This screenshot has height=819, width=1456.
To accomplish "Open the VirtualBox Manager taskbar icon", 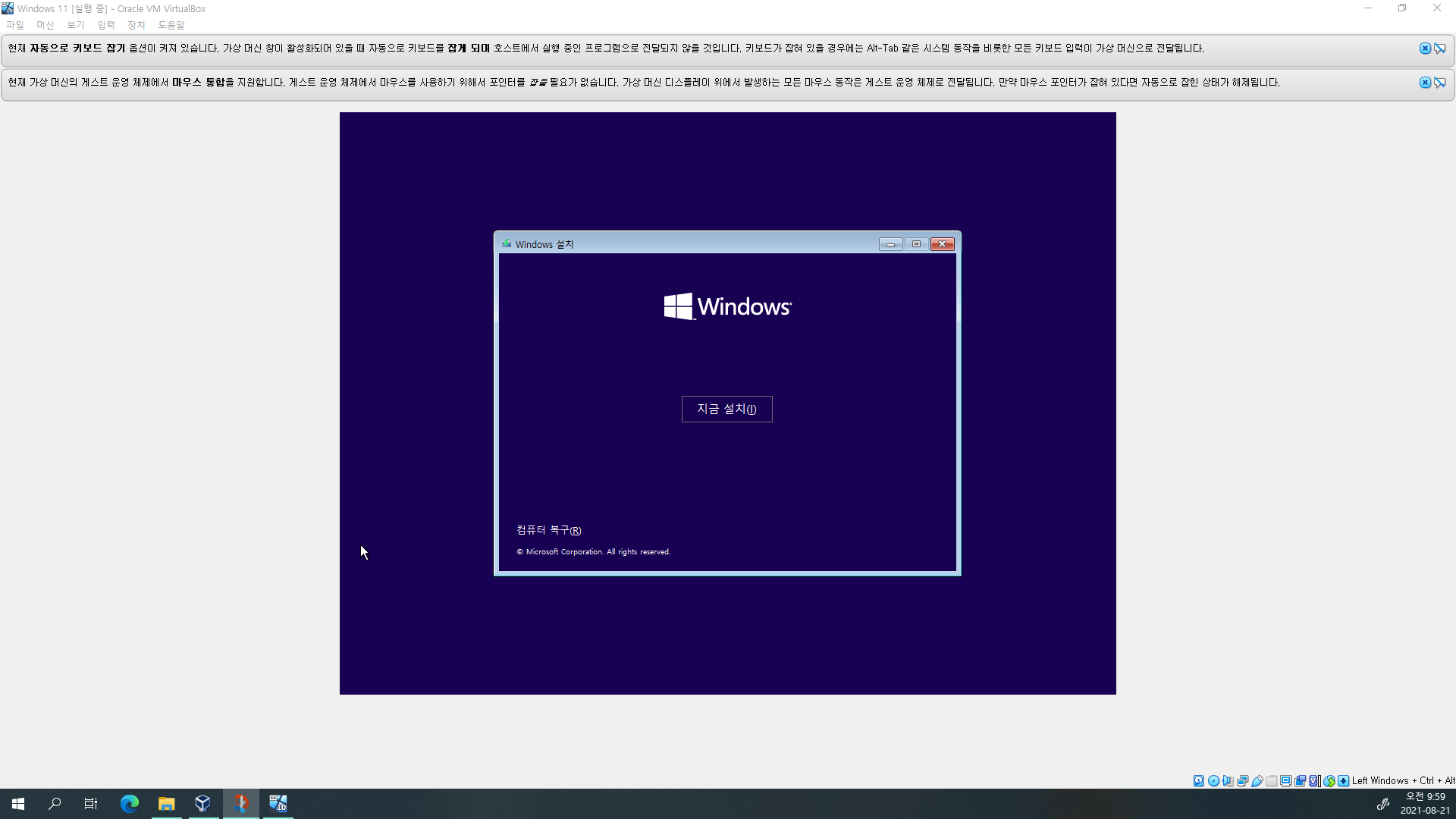I will (202, 804).
